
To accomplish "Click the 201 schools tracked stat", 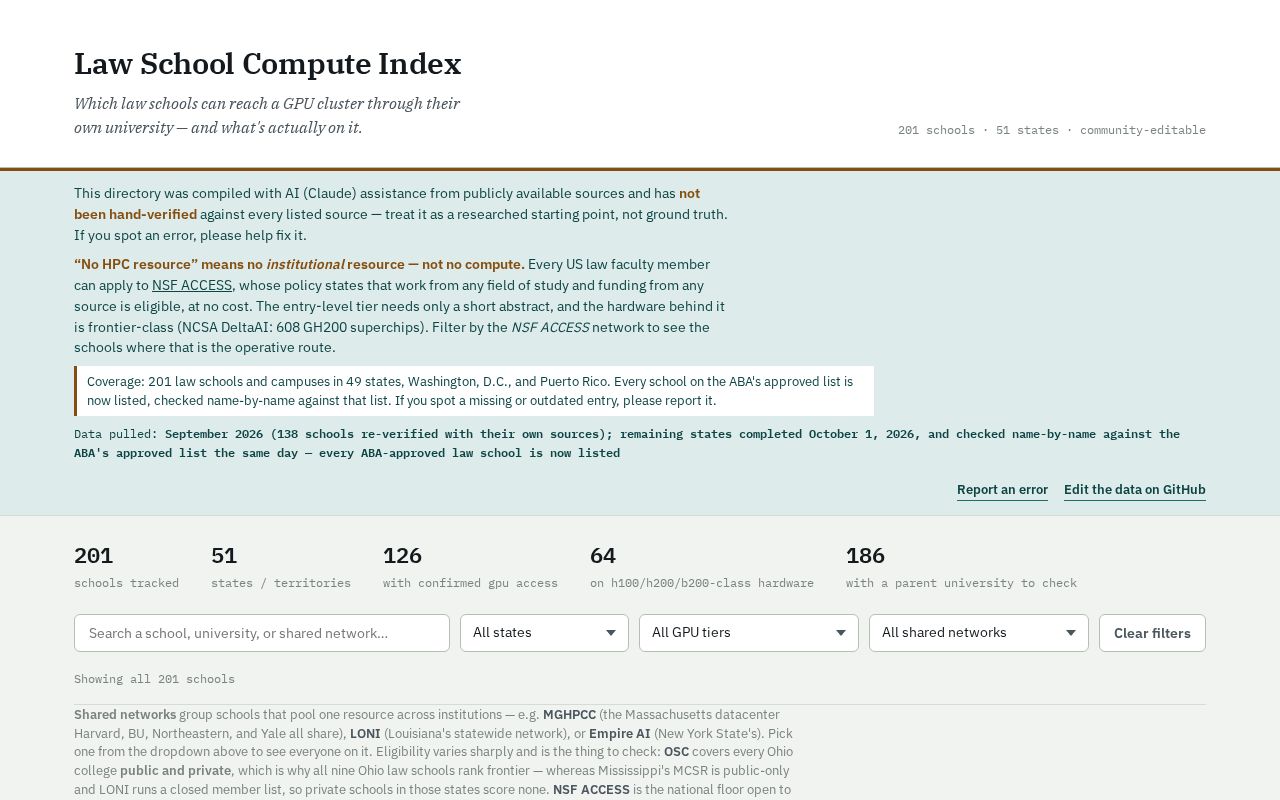I will pos(127,567).
